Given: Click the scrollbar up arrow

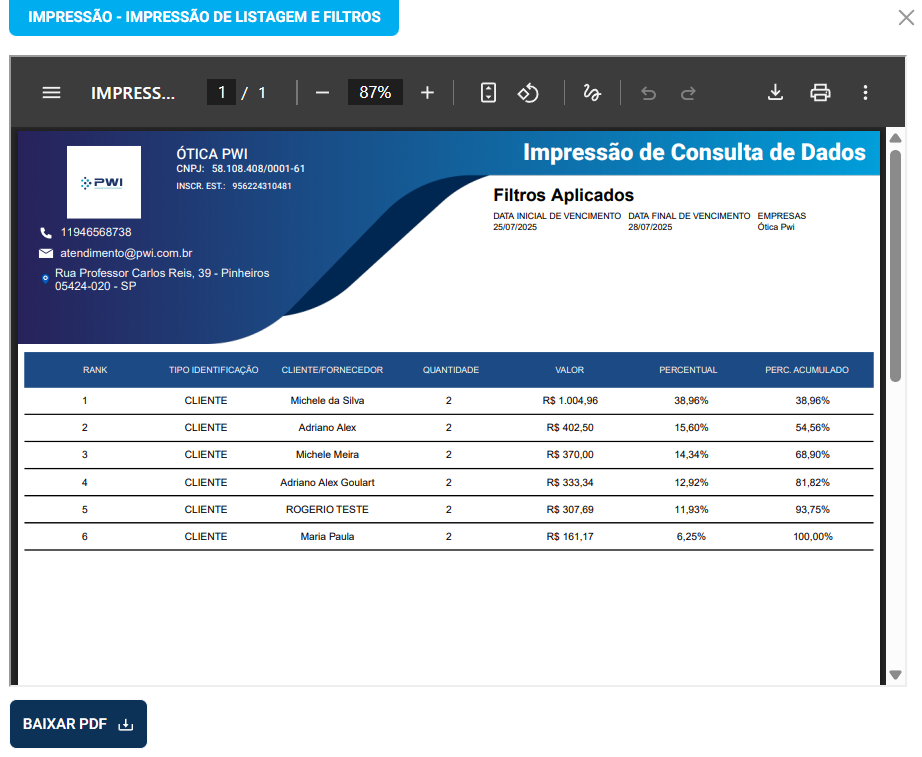Looking at the screenshot, I should tap(896, 139).
